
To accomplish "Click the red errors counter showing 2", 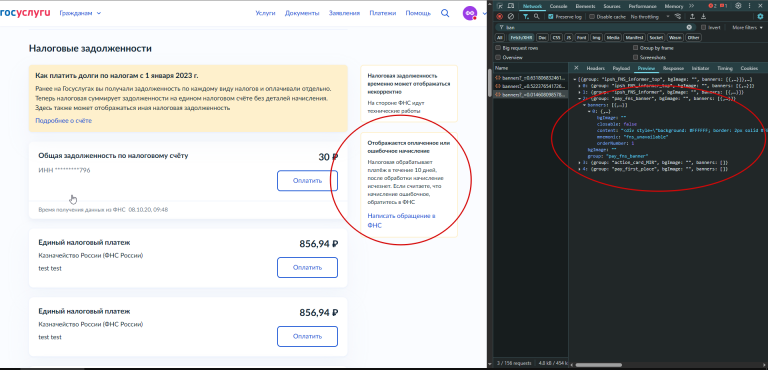I will [x=712, y=6].
